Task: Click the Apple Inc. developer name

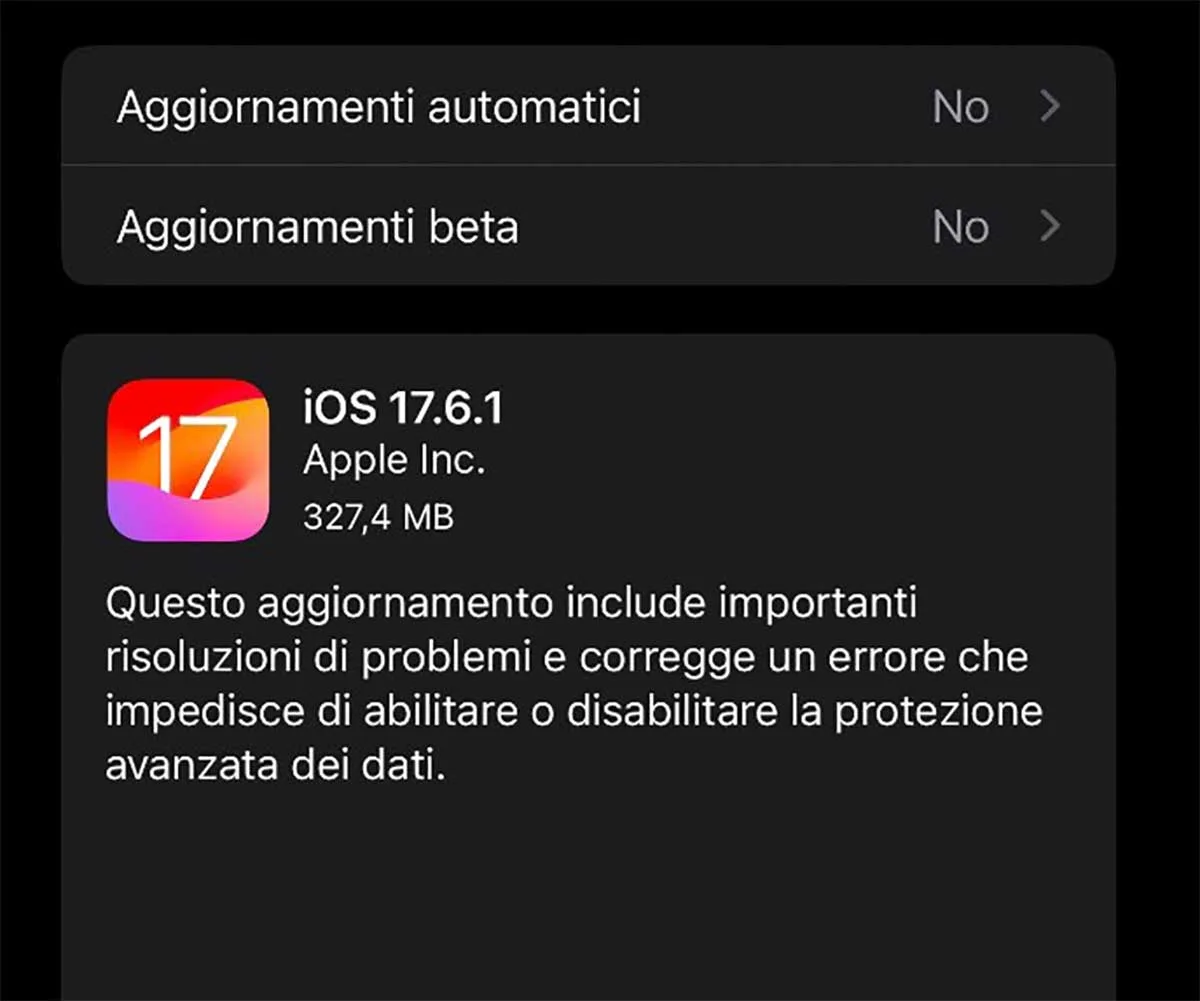Action: [394, 461]
